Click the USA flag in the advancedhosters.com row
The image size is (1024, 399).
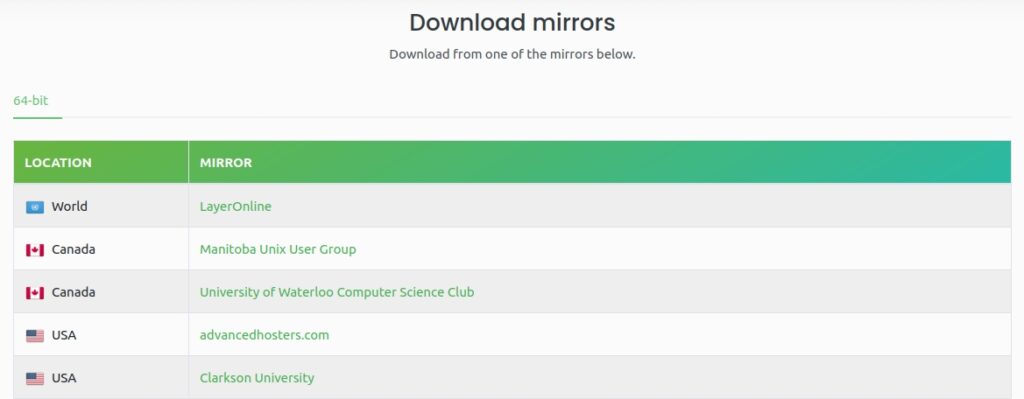tap(35, 336)
